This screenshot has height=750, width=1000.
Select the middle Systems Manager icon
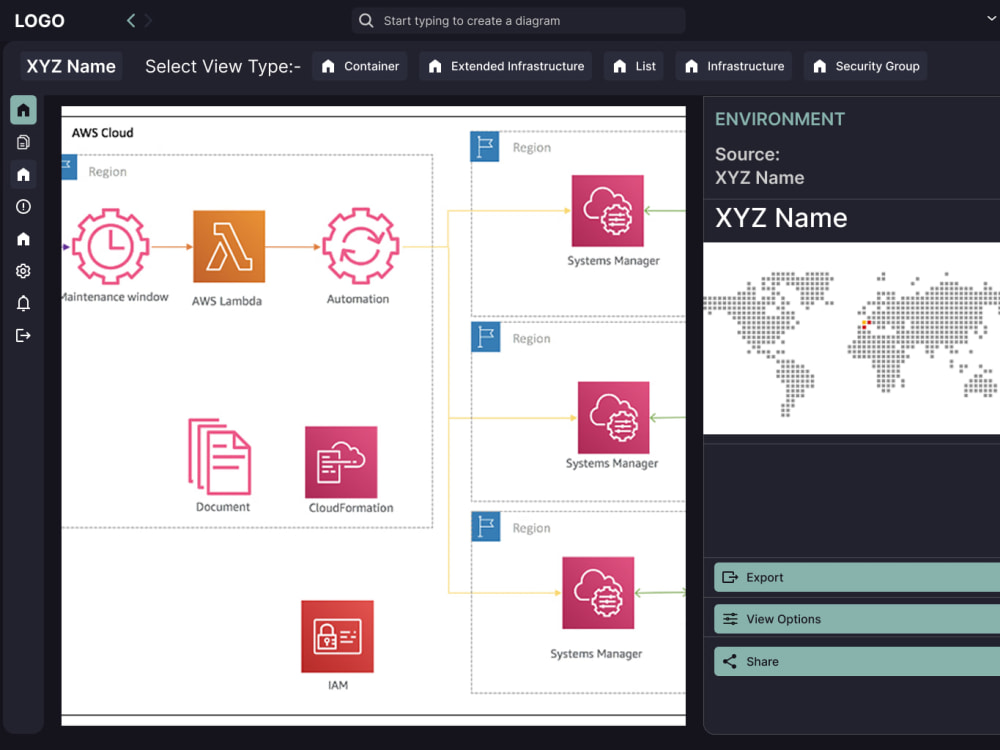[x=614, y=418]
